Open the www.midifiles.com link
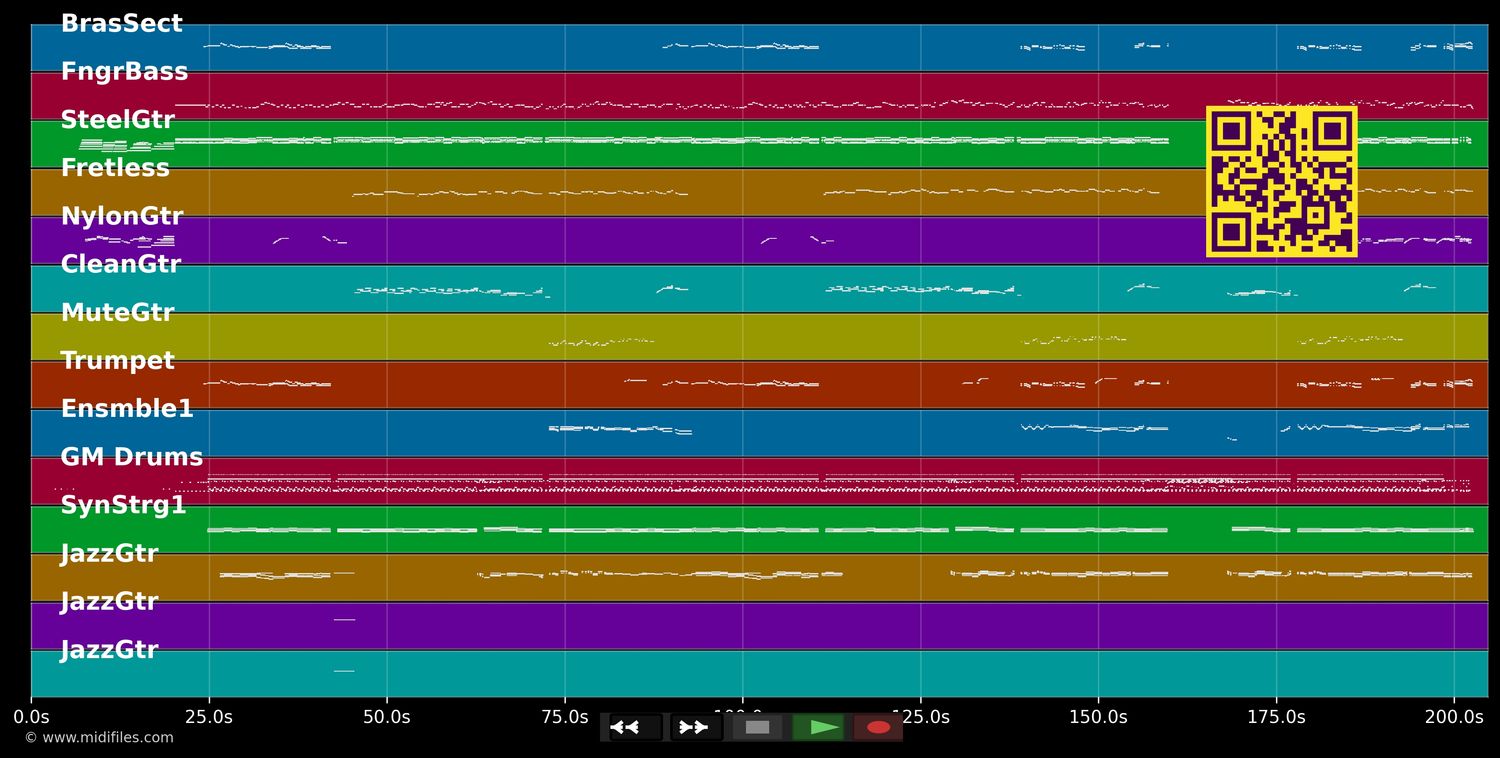Screen dimensions: 1500x758 tap(99, 738)
